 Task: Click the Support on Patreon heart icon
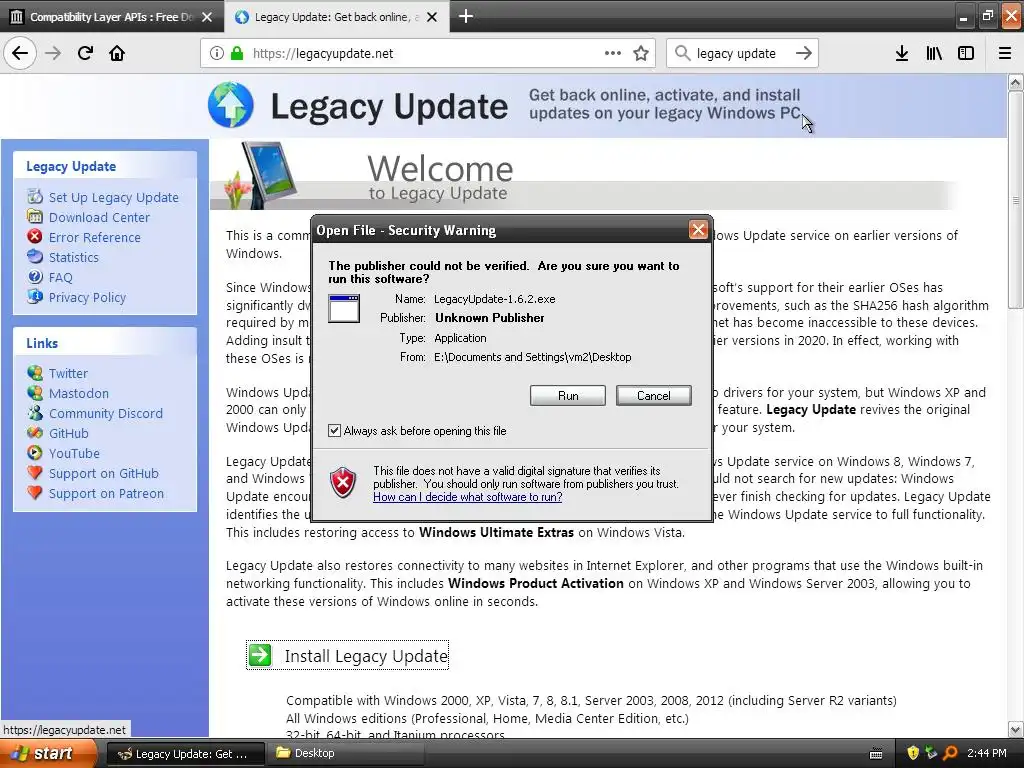tap(35, 492)
